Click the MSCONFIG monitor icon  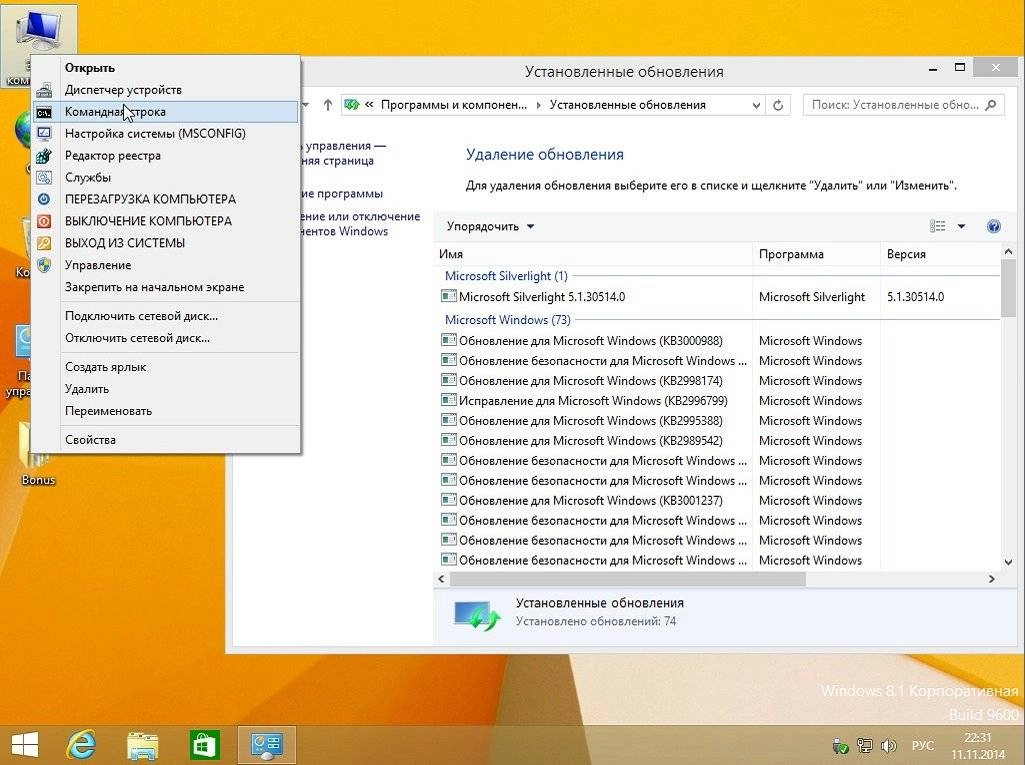coord(44,134)
